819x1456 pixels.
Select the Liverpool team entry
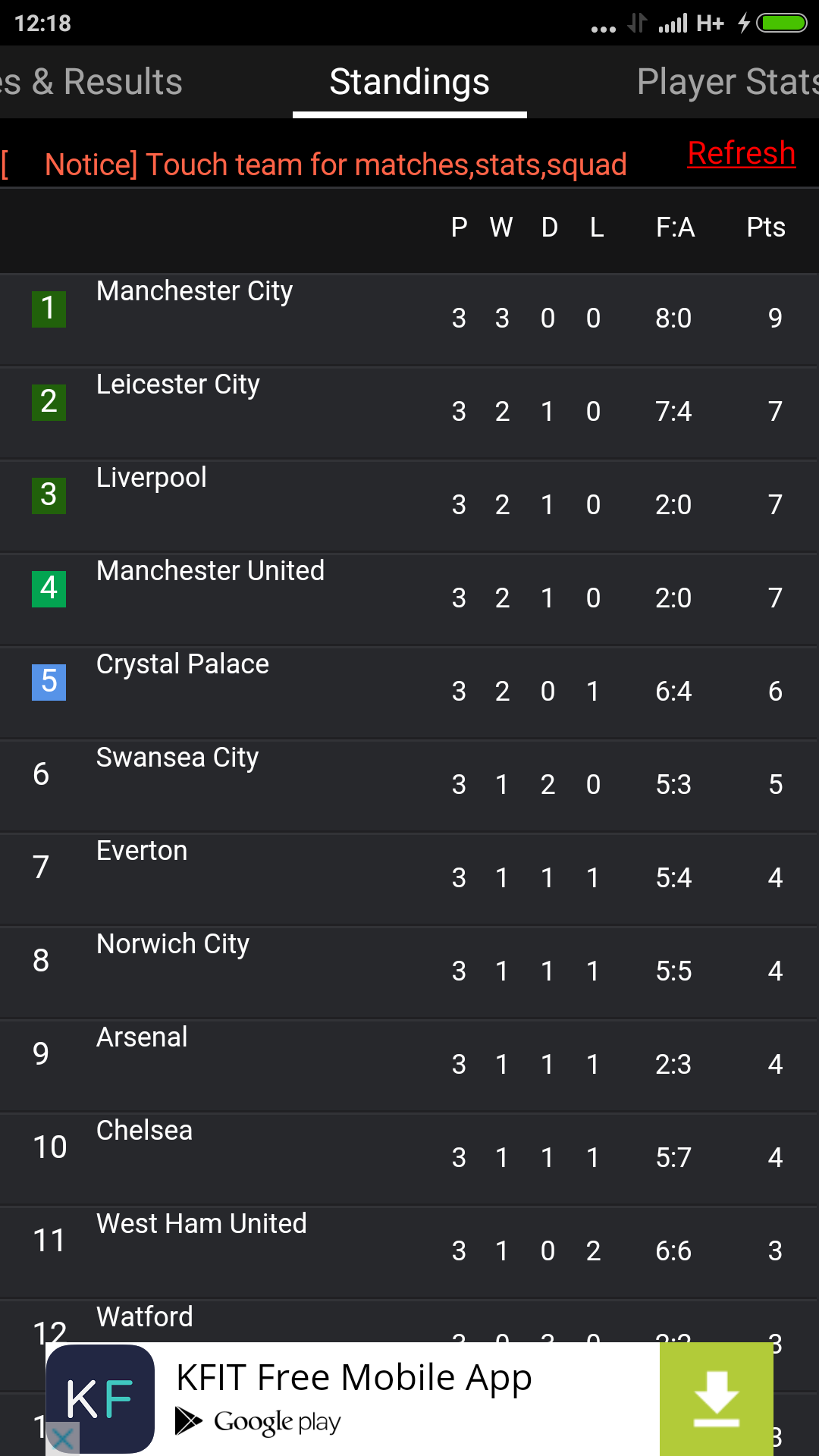pyautogui.click(x=152, y=479)
